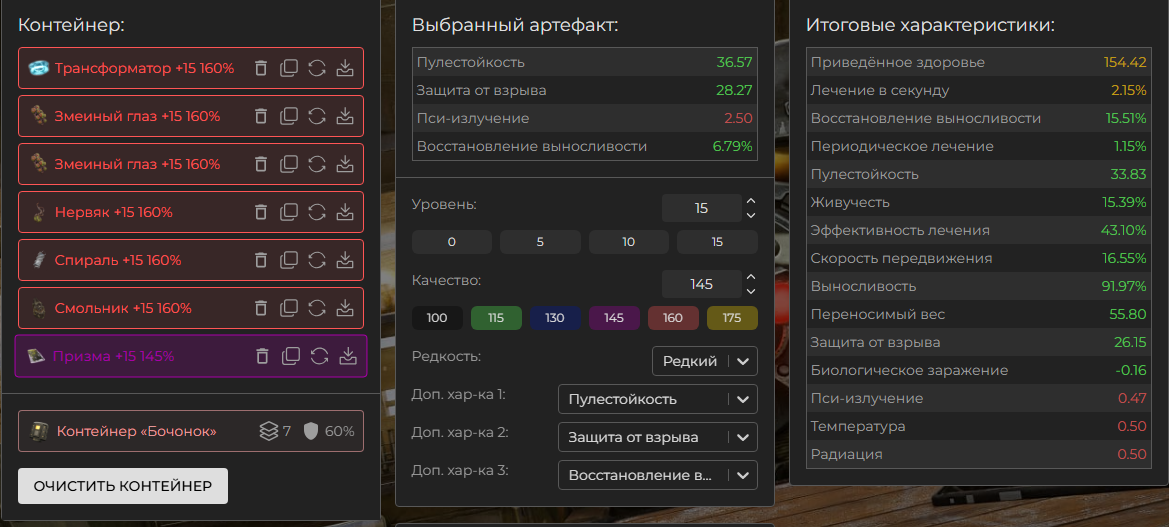Click copy icon on first Змеиный глаз row
Image resolution: width=1169 pixels, height=527 pixels.
289,116
